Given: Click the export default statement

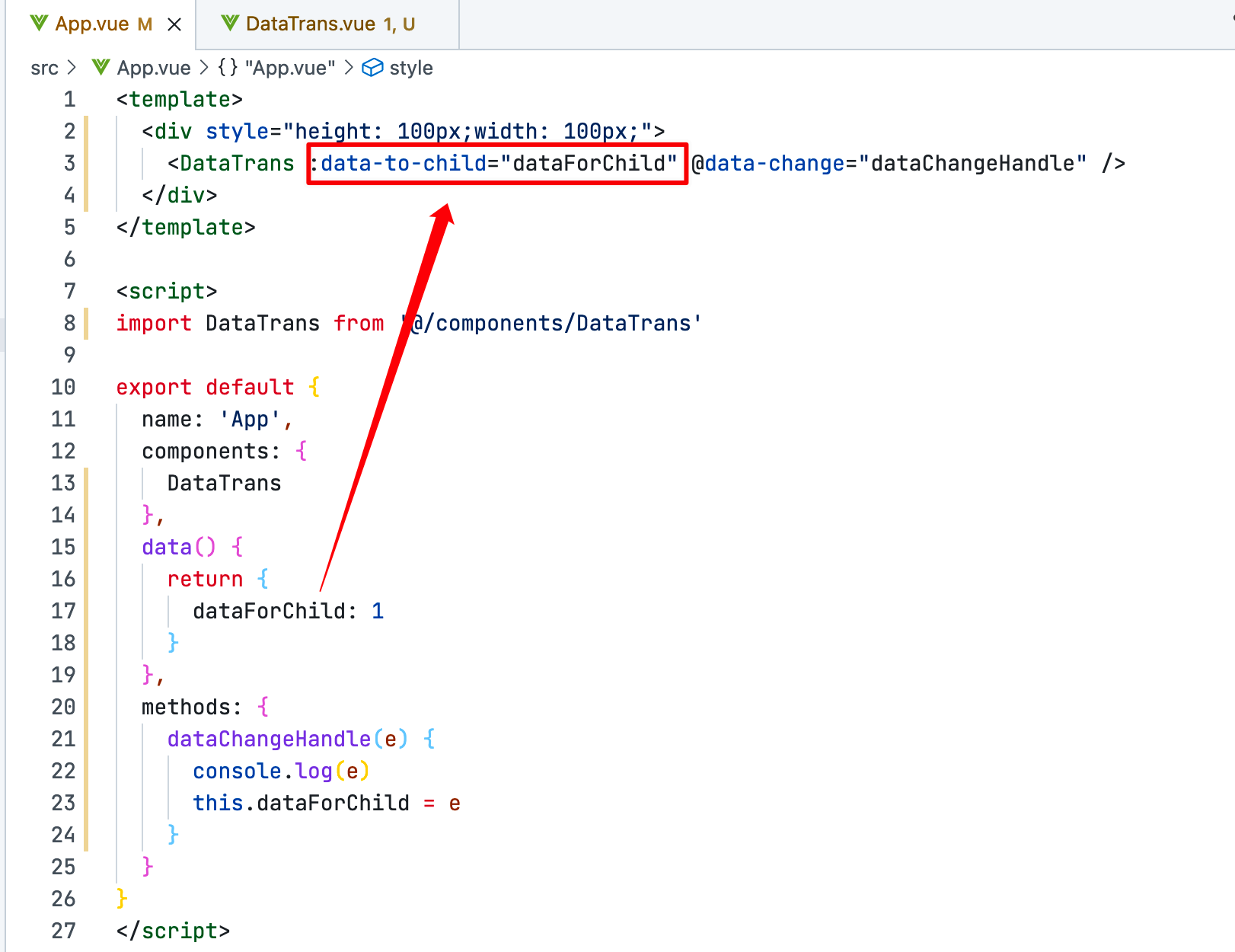Looking at the screenshot, I should pos(205,388).
